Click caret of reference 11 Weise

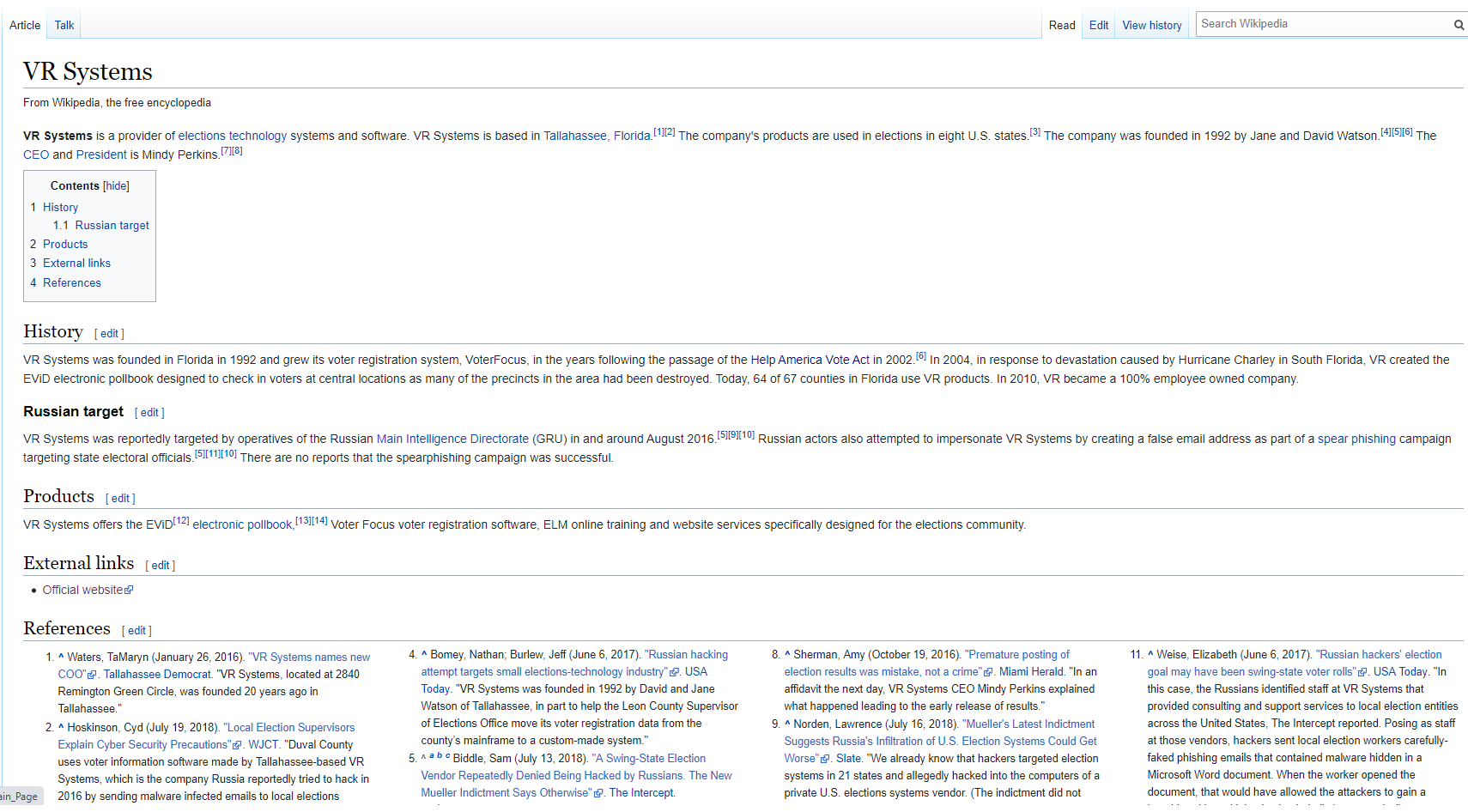click(x=1150, y=654)
